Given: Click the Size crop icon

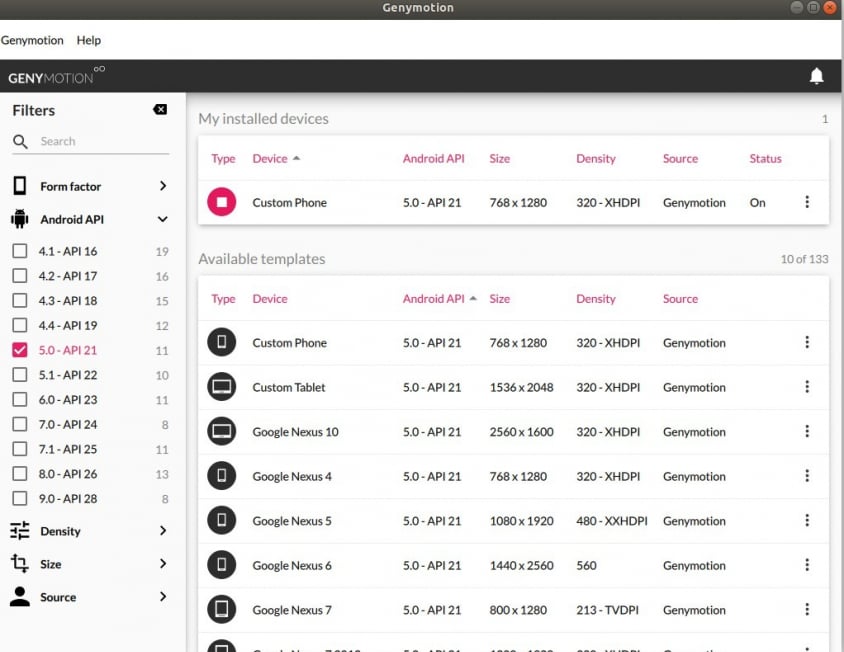Looking at the screenshot, I should coord(20,564).
